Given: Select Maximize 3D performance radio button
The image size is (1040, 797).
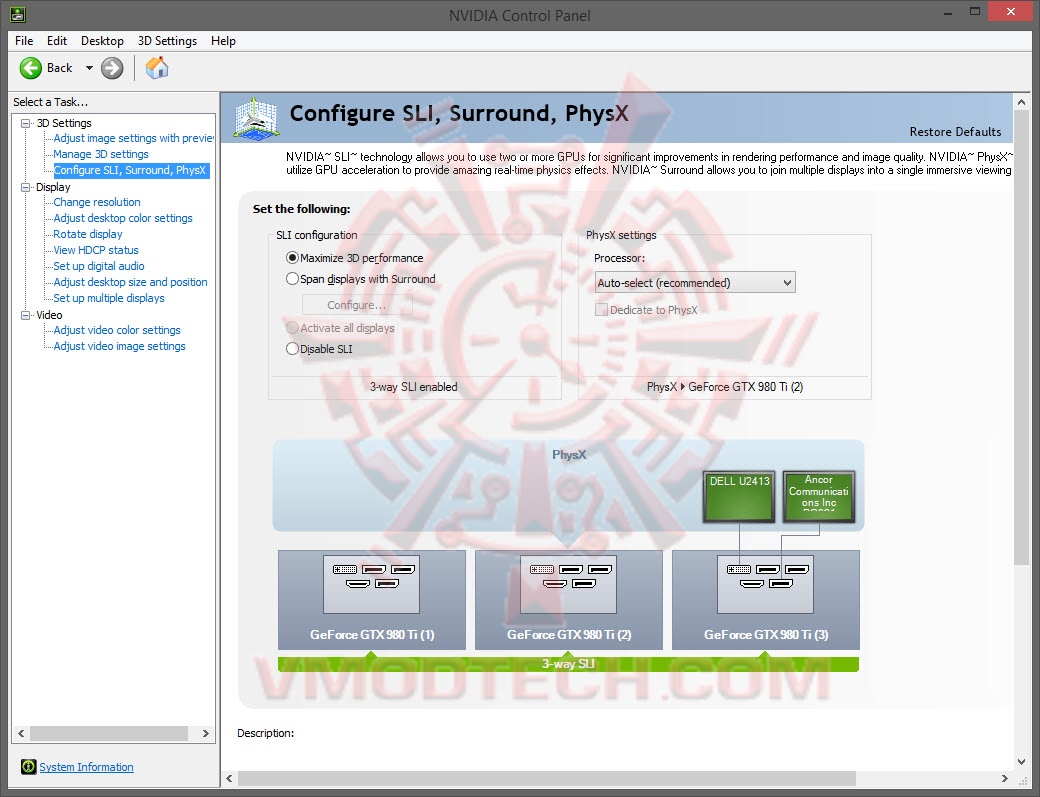Looking at the screenshot, I should (292, 258).
